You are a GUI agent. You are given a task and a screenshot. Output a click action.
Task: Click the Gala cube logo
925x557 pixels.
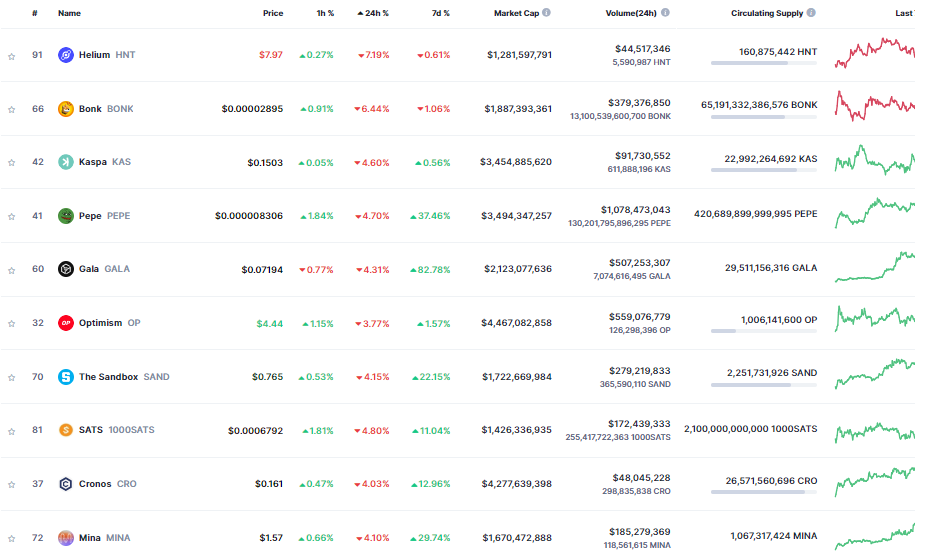coord(65,269)
